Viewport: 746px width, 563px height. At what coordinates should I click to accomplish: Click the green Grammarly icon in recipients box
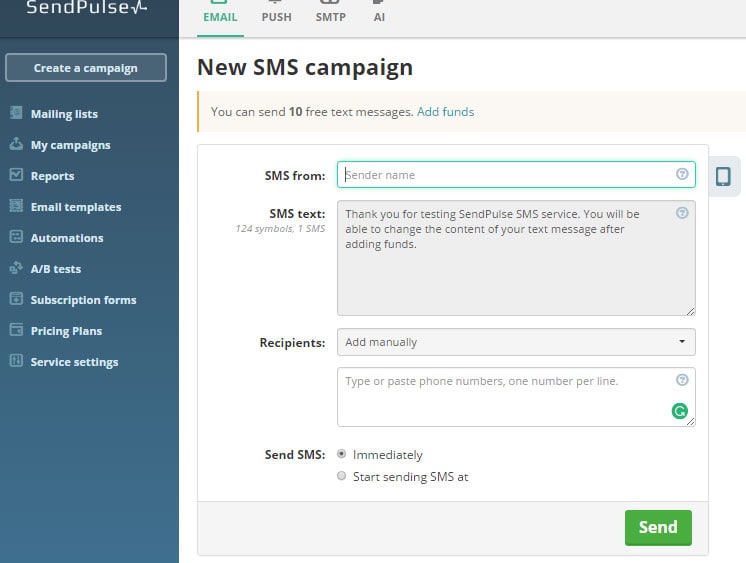tap(680, 410)
